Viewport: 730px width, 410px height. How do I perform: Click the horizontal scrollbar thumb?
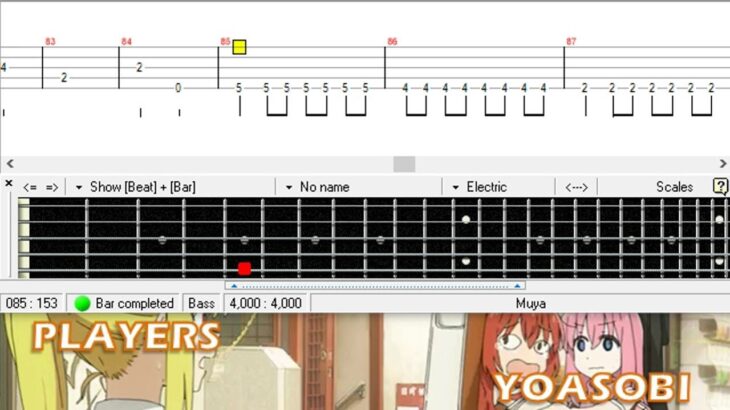[x=404, y=164]
